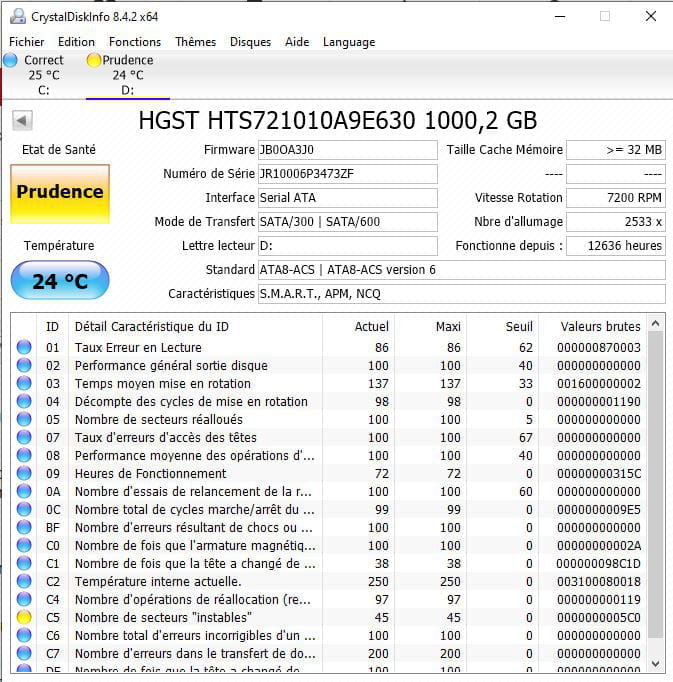Viewport: 673px width, 682px height.
Task: Click the scrollbar down arrow in SMART list
Action: coord(656,663)
